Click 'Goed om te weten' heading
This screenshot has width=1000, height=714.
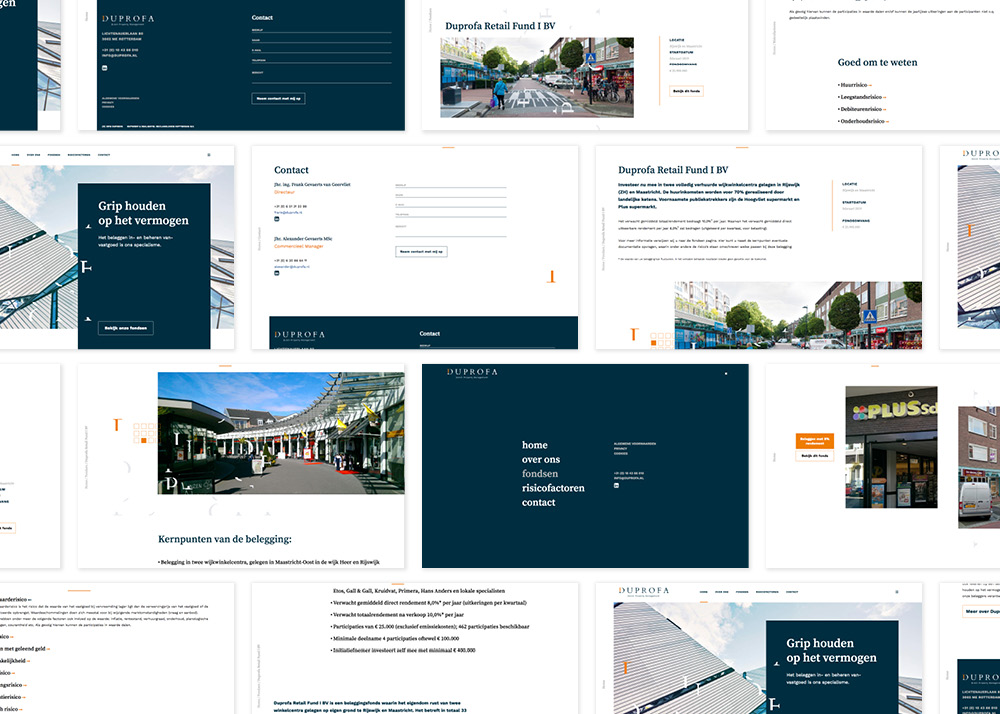click(x=878, y=62)
